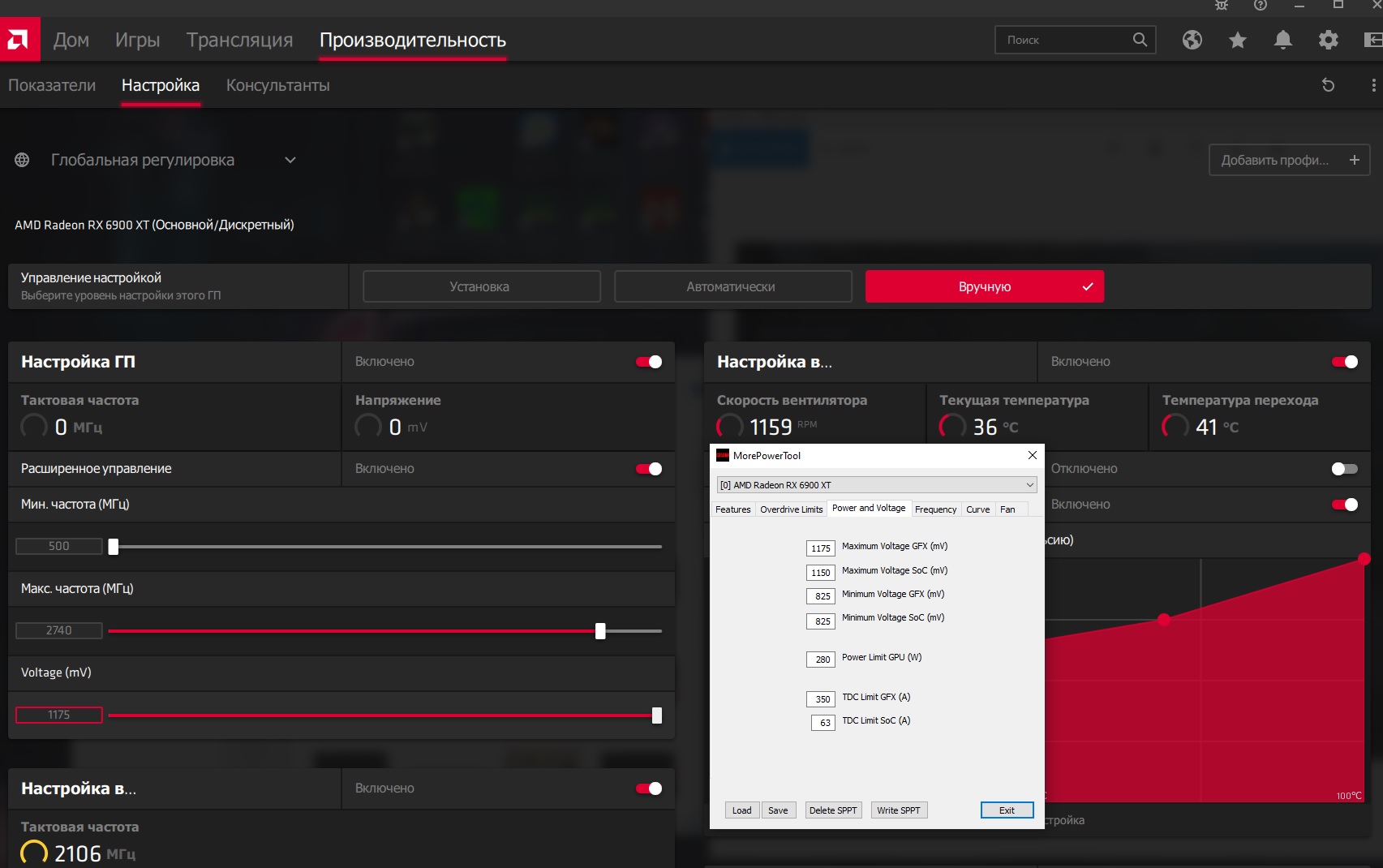Click the Write SPPT button
This screenshot has width=1383, height=868.
899,810
